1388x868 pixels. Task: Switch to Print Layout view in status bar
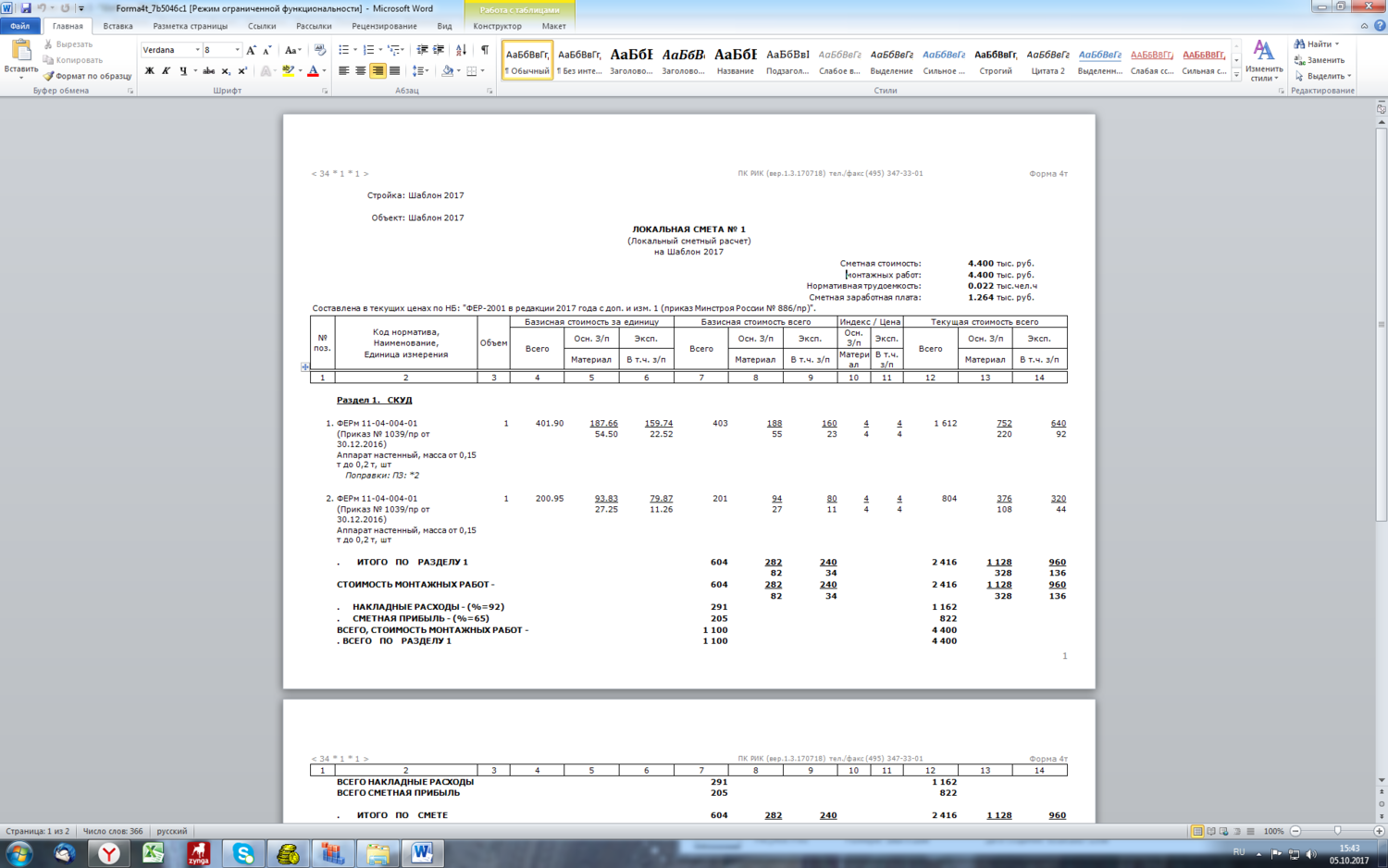(1197, 831)
